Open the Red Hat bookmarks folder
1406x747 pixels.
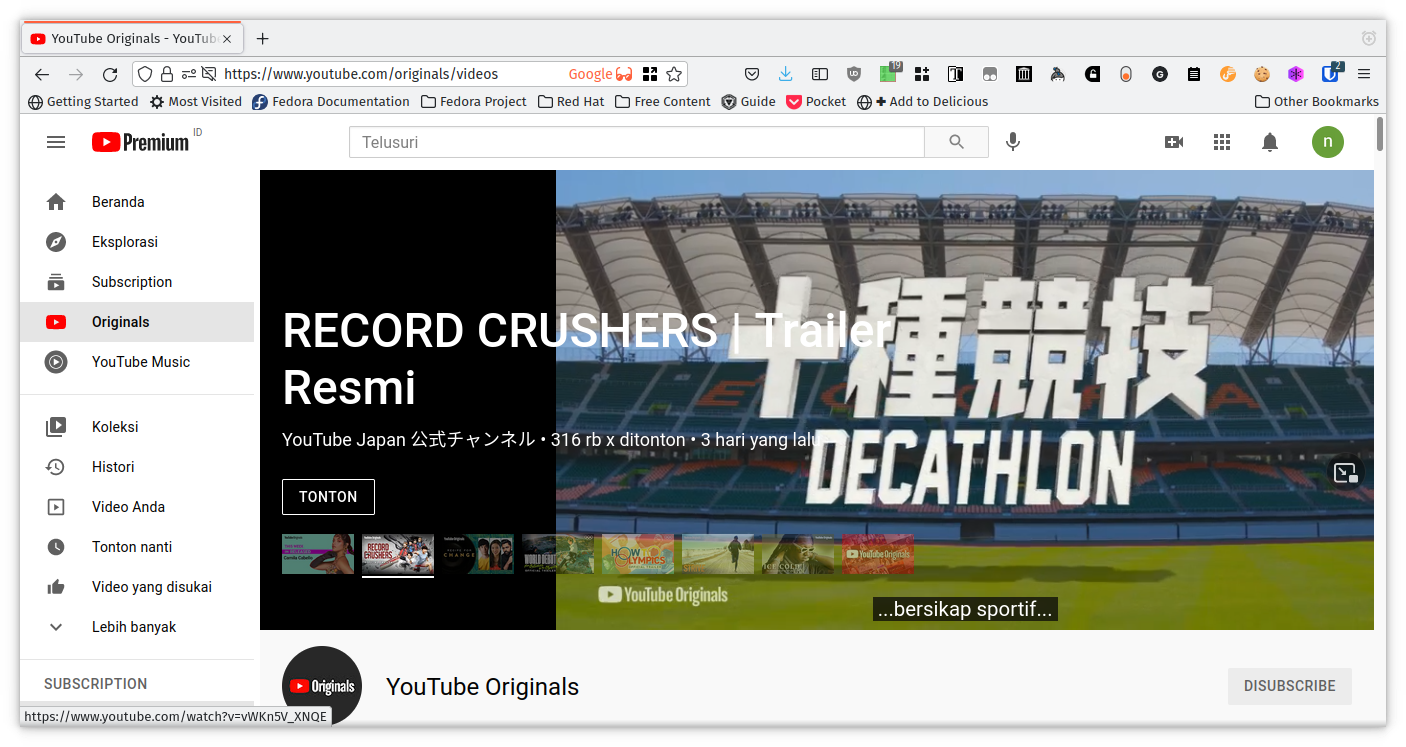571,102
